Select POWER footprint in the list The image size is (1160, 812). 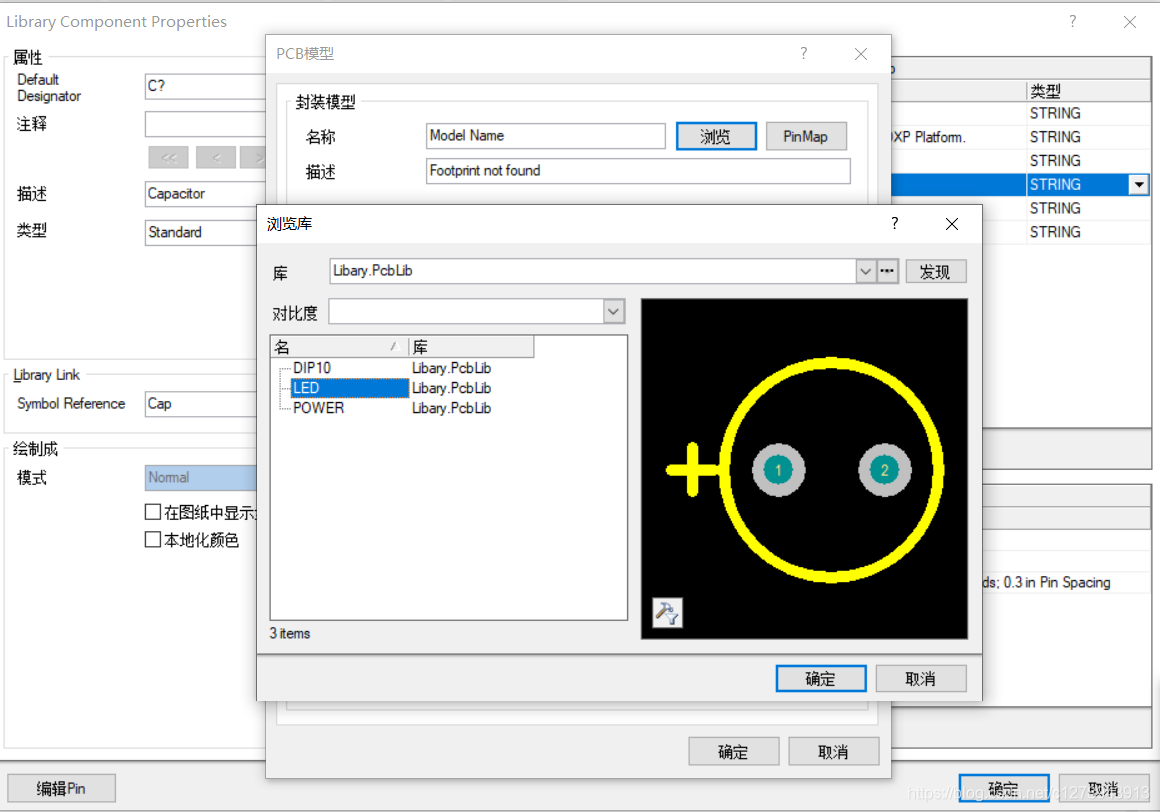tap(318, 408)
